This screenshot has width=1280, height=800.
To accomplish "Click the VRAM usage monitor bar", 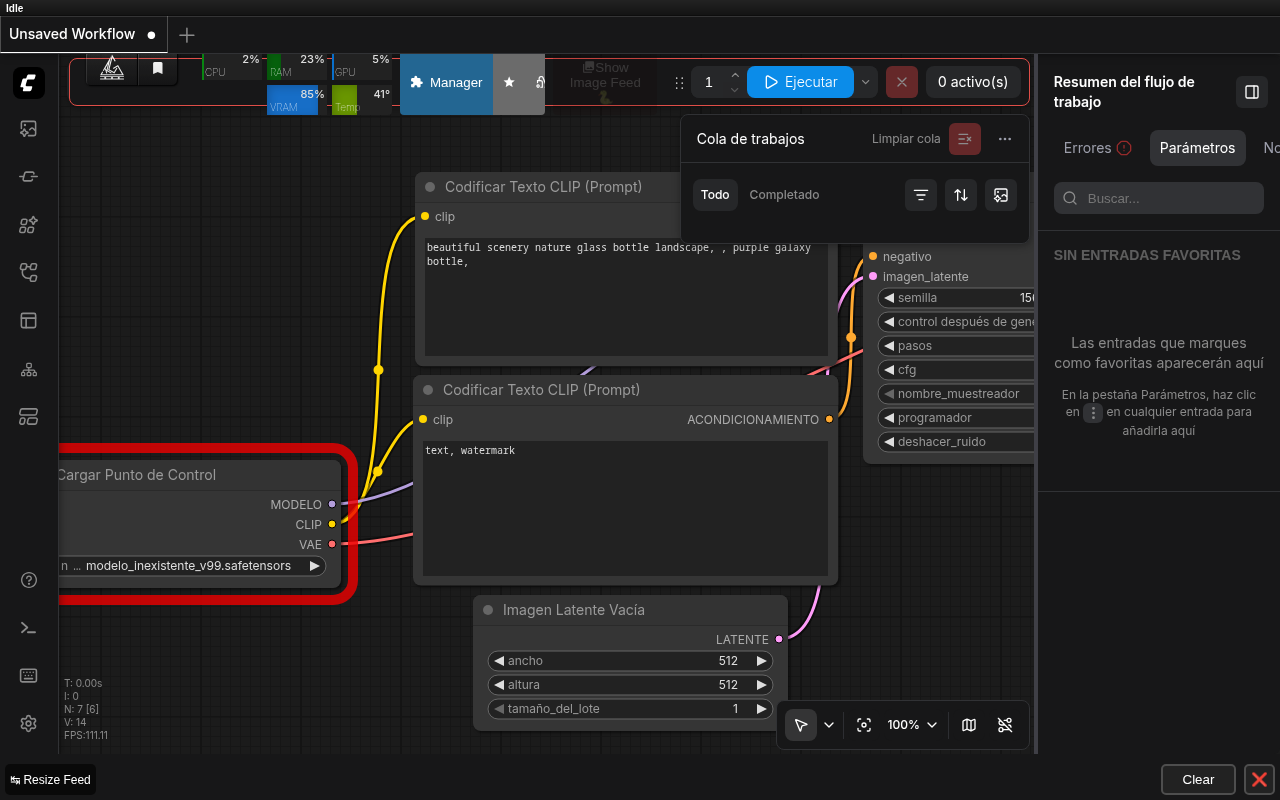I will (296, 99).
